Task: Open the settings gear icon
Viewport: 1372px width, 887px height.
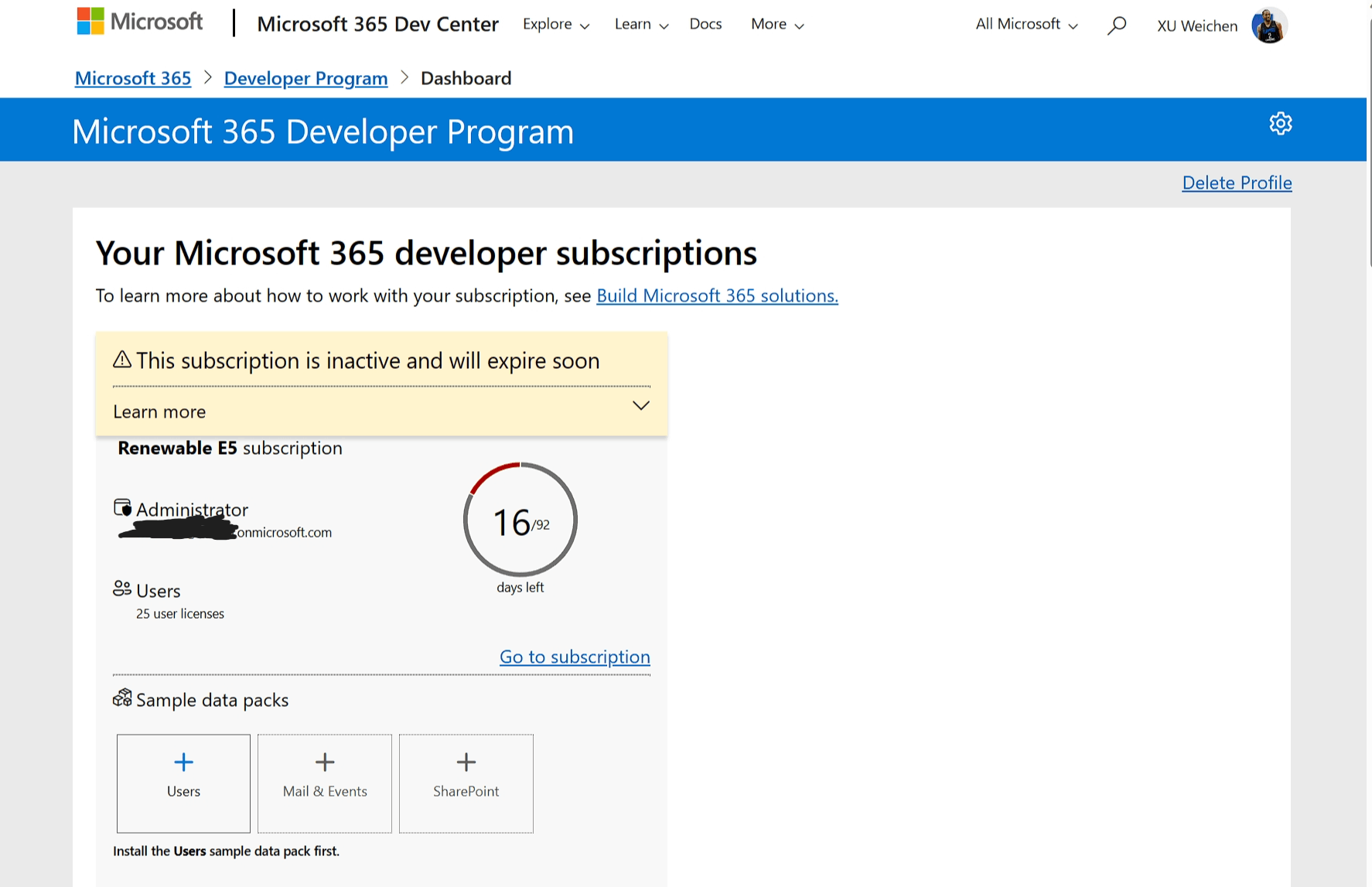Action: pyautogui.click(x=1280, y=124)
